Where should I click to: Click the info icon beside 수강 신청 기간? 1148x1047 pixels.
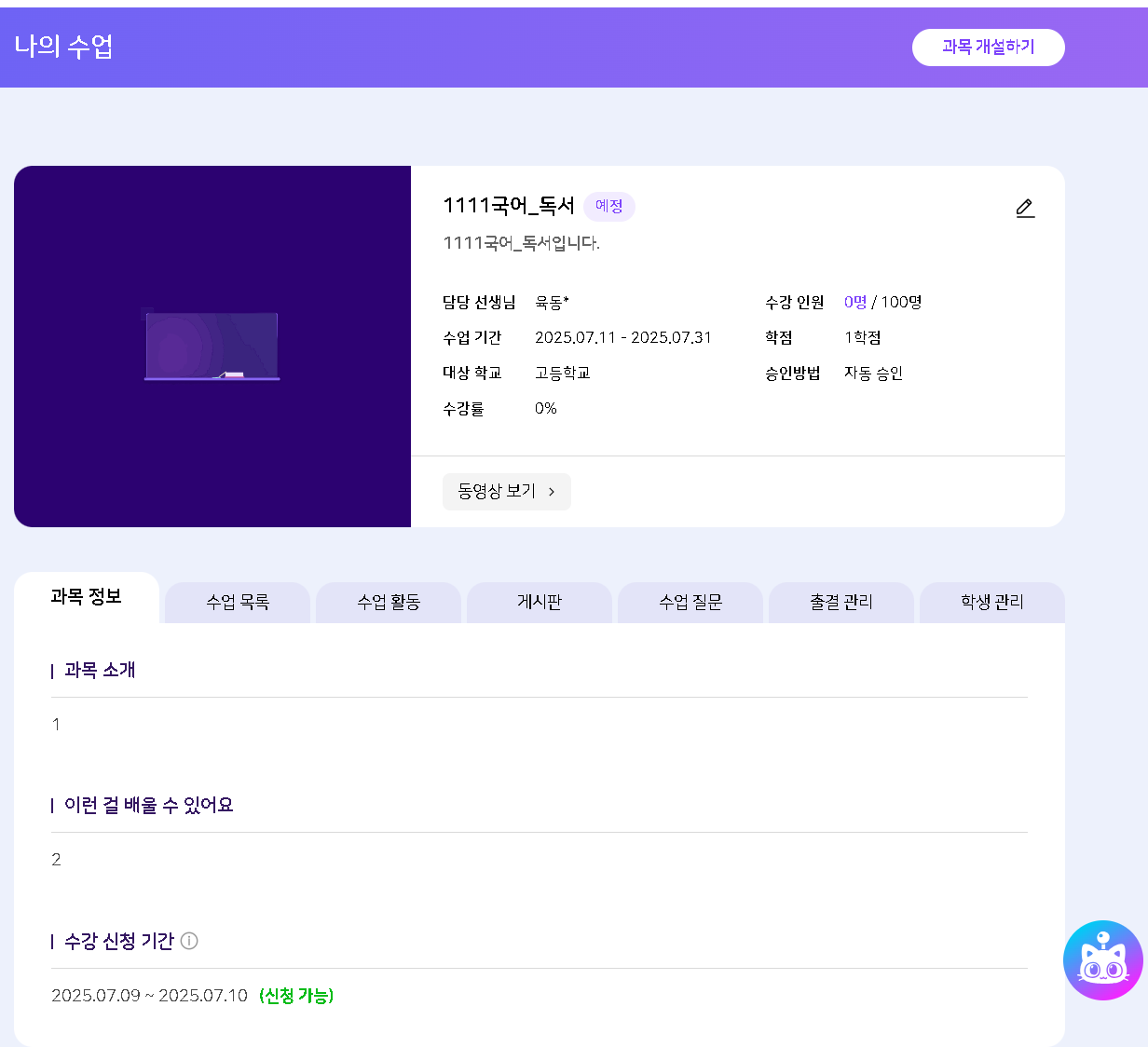[189, 941]
